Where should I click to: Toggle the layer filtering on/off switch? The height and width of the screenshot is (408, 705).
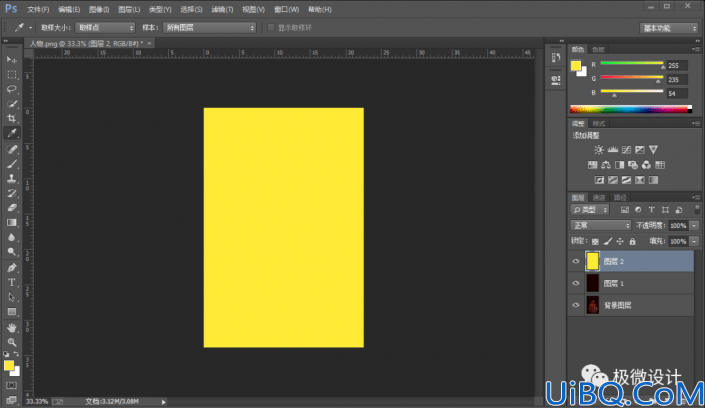click(x=697, y=210)
